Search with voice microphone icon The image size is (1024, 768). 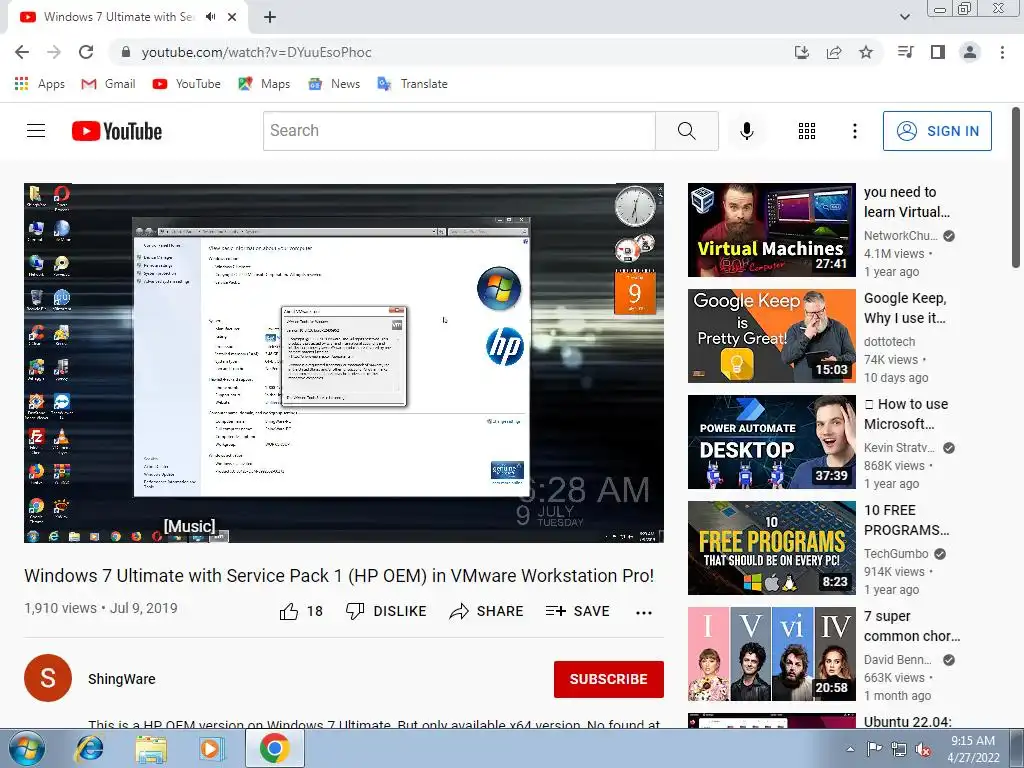point(747,131)
